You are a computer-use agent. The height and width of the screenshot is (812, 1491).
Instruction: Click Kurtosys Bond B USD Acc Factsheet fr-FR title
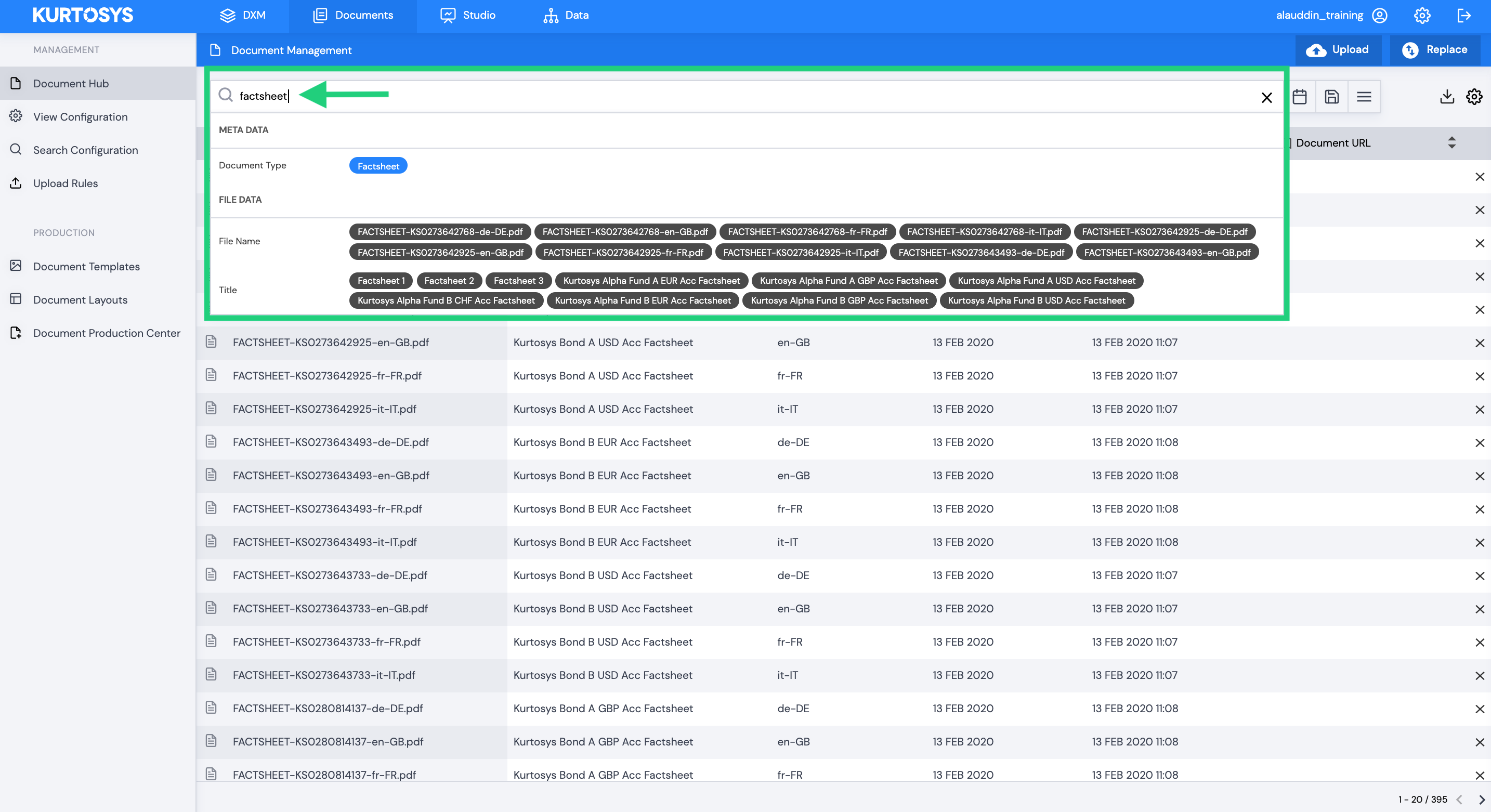pyautogui.click(x=603, y=642)
